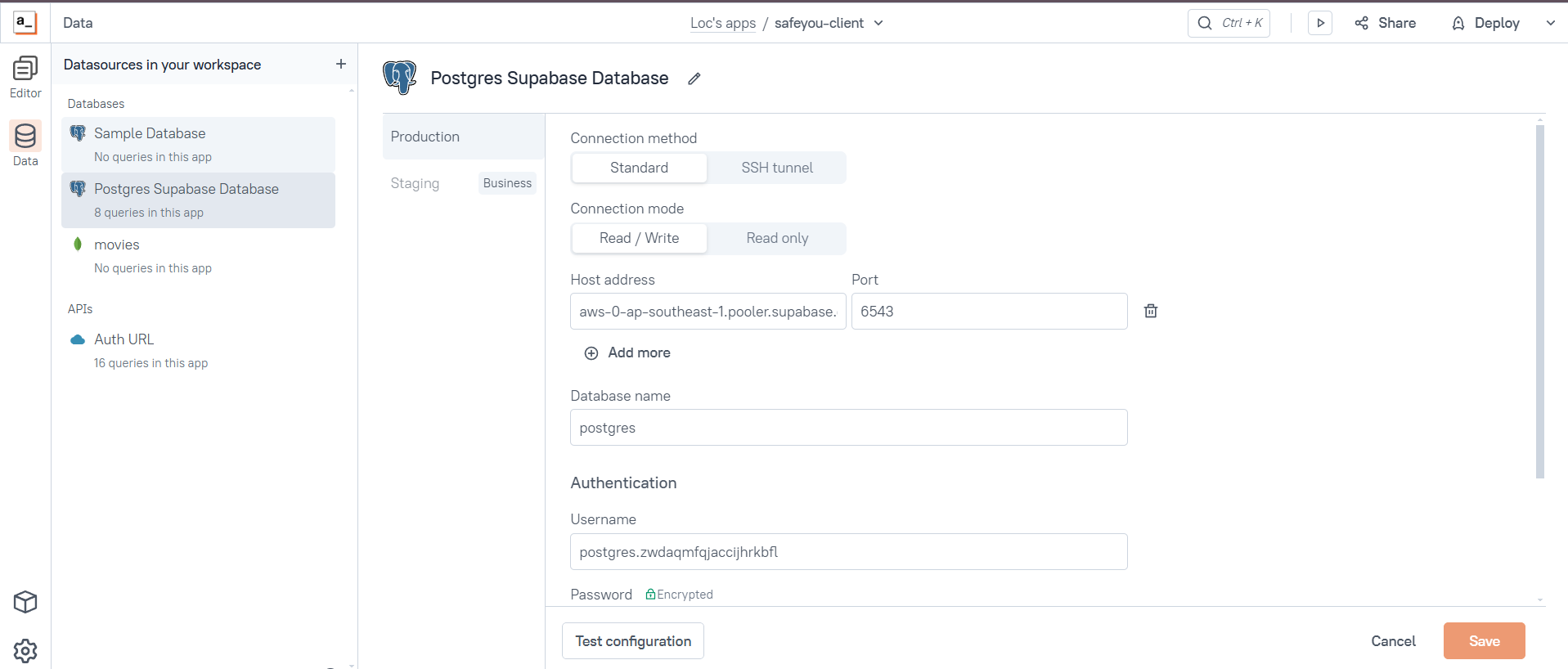Click the form vertical scrollbar

(1540, 301)
